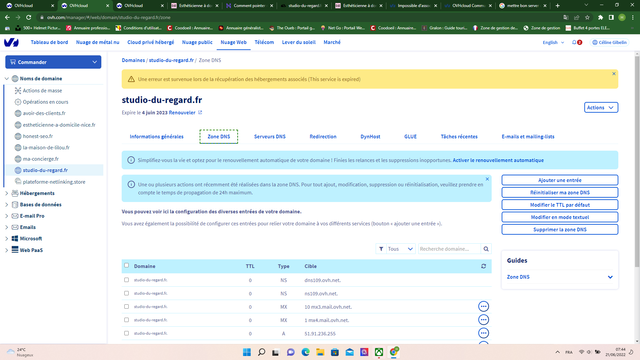Switch to Informations générales tab

pos(156,137)
